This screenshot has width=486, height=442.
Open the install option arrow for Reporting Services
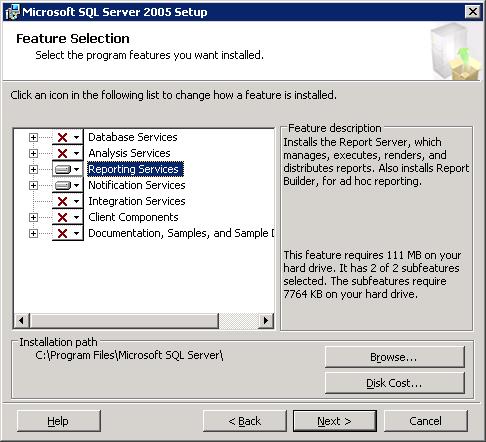pos(76,169)
